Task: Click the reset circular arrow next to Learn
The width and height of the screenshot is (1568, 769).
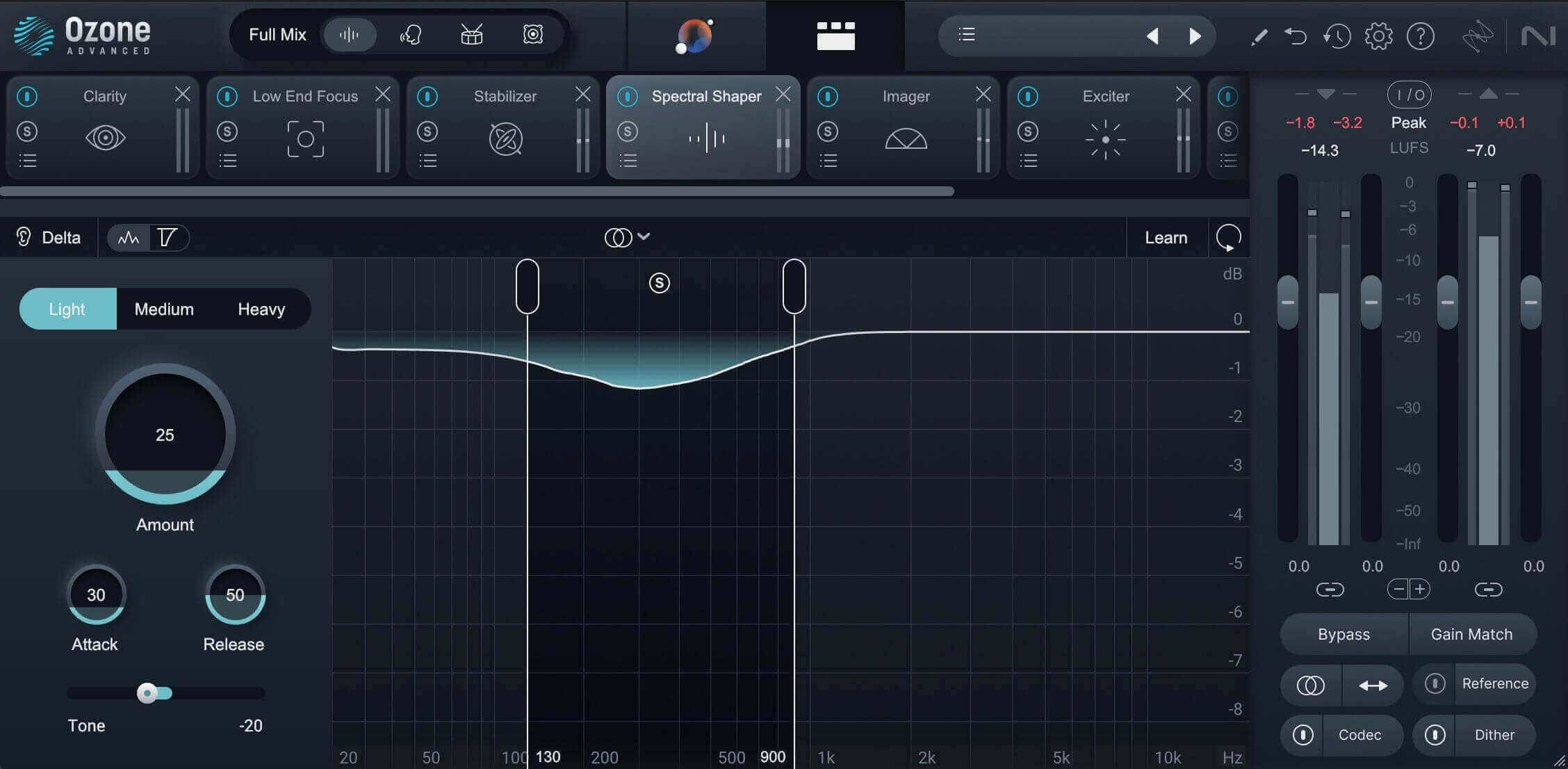Action: click(x=1229, y=238)
